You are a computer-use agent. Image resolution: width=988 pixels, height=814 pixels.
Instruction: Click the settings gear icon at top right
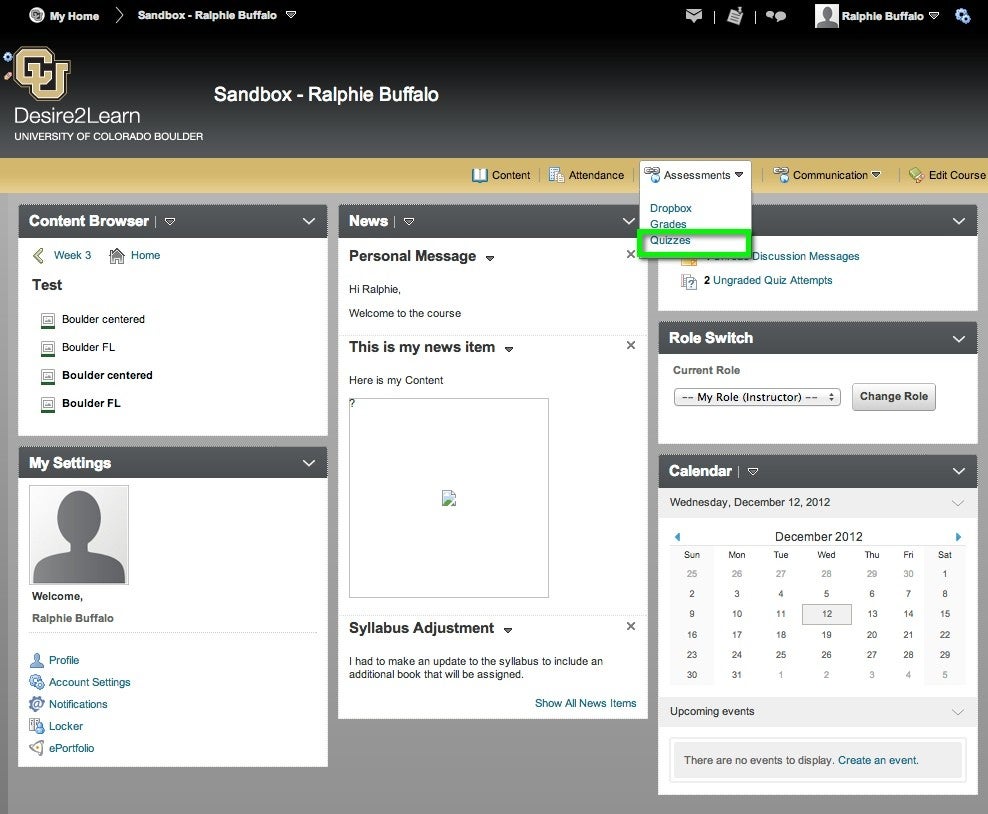[962, 16]
